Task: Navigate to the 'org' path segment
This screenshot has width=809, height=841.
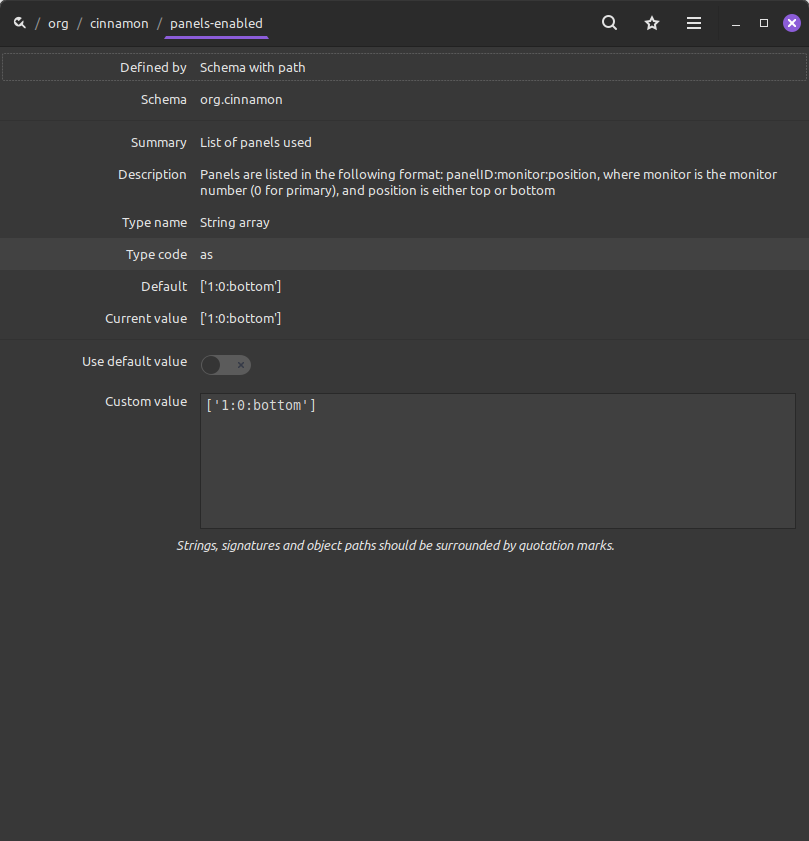Action: tap(58, 23)
